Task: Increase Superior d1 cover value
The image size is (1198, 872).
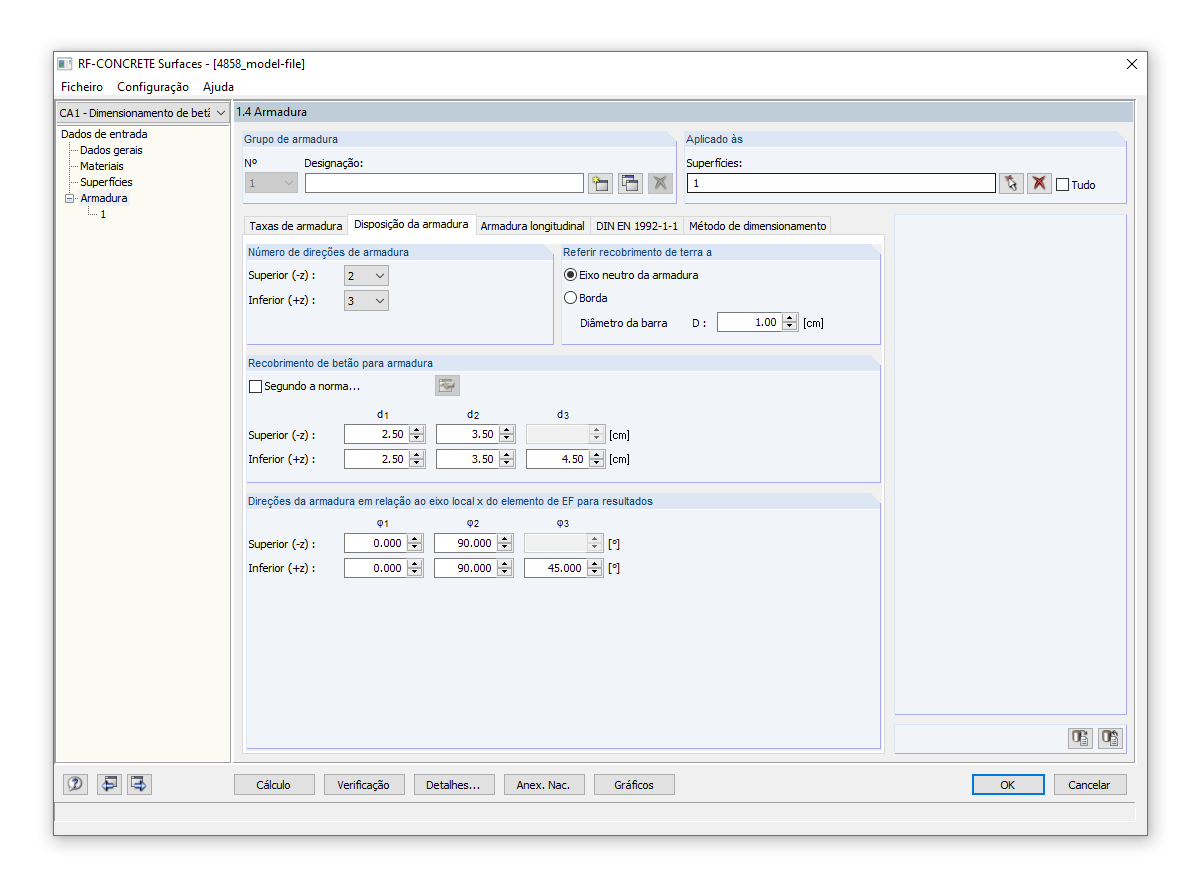Action: click(x=416, y=430)
